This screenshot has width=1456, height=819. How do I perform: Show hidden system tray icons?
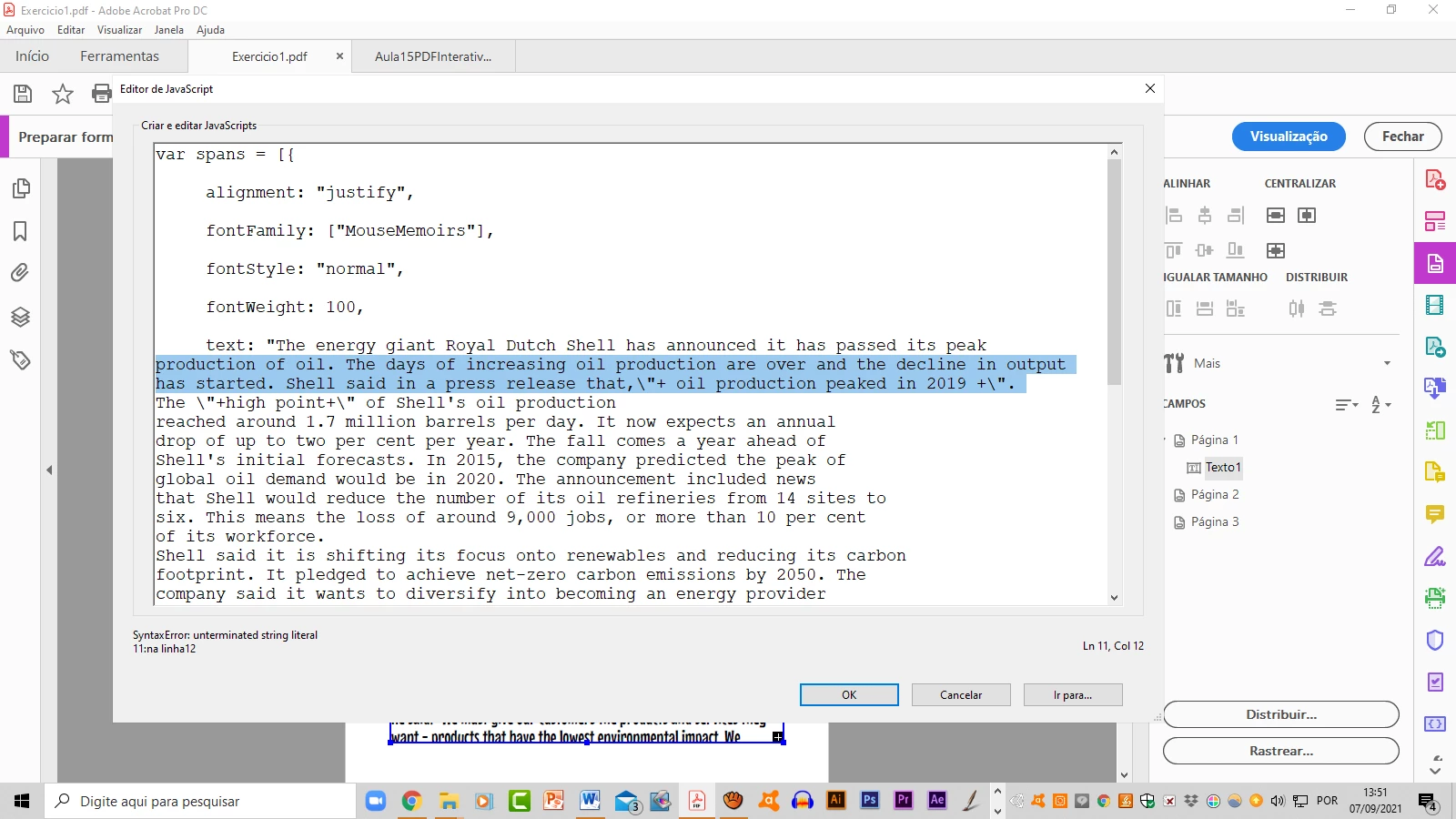click(997, 792)
